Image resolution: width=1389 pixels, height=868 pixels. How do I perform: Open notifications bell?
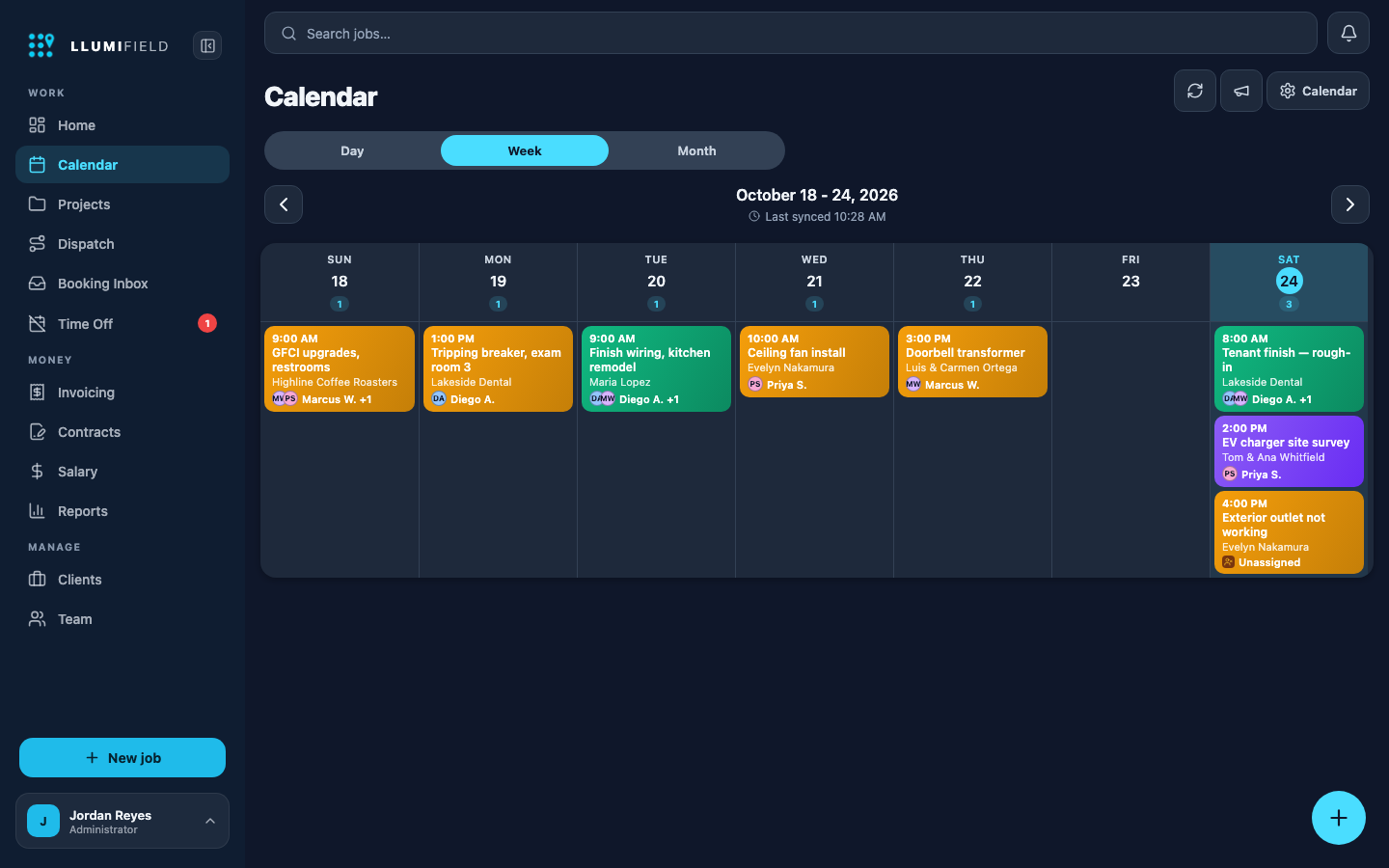click(x=1348, y=33)
